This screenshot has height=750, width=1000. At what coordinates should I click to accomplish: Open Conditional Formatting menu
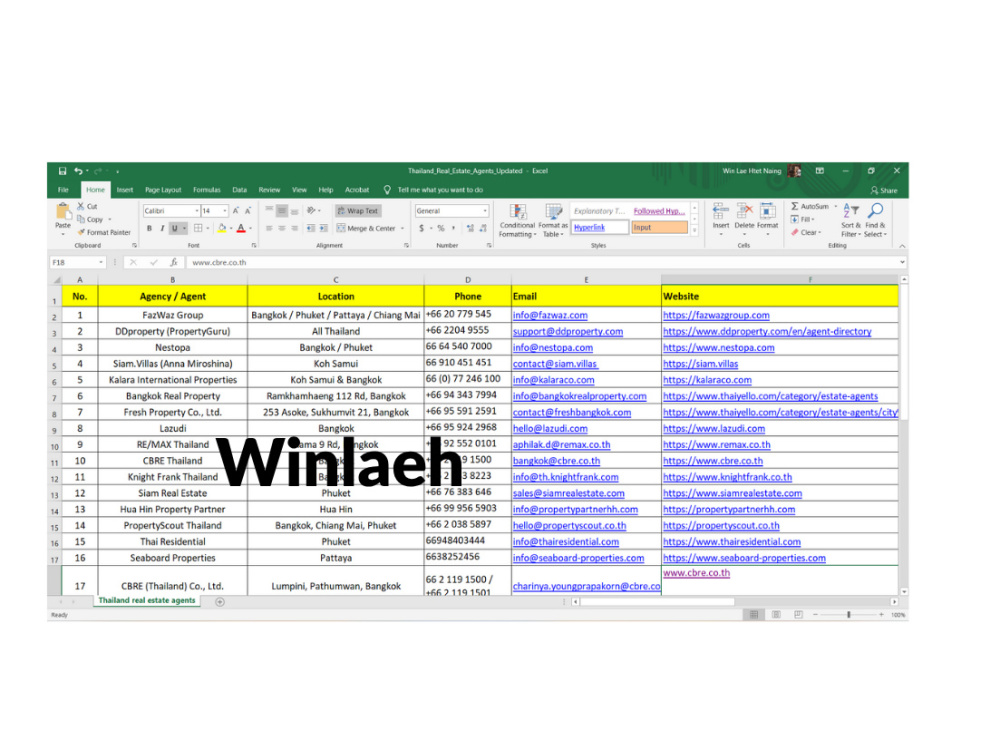(x=517, y=221)
